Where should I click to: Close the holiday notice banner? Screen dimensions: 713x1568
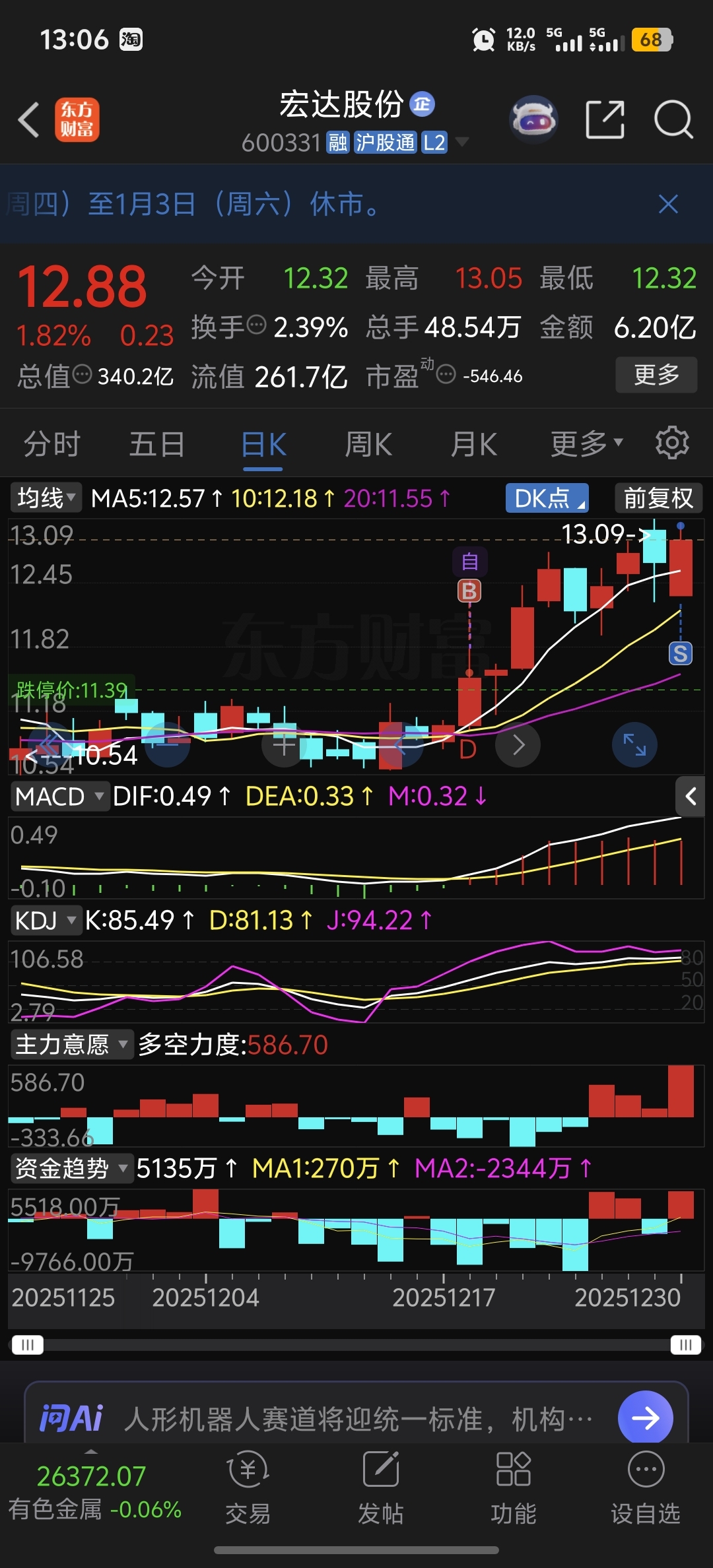click(x=668, y=204)
